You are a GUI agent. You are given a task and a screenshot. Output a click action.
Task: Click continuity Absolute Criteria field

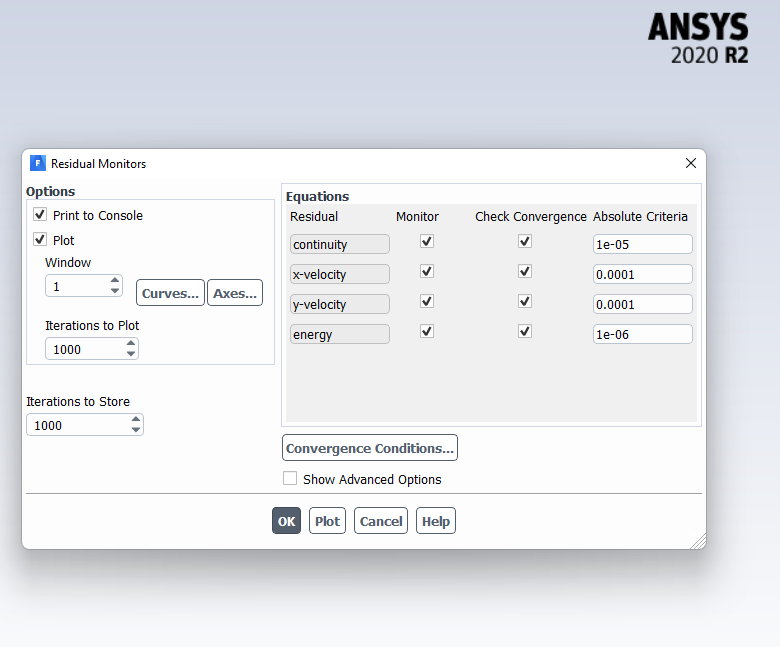coord(642,244)
